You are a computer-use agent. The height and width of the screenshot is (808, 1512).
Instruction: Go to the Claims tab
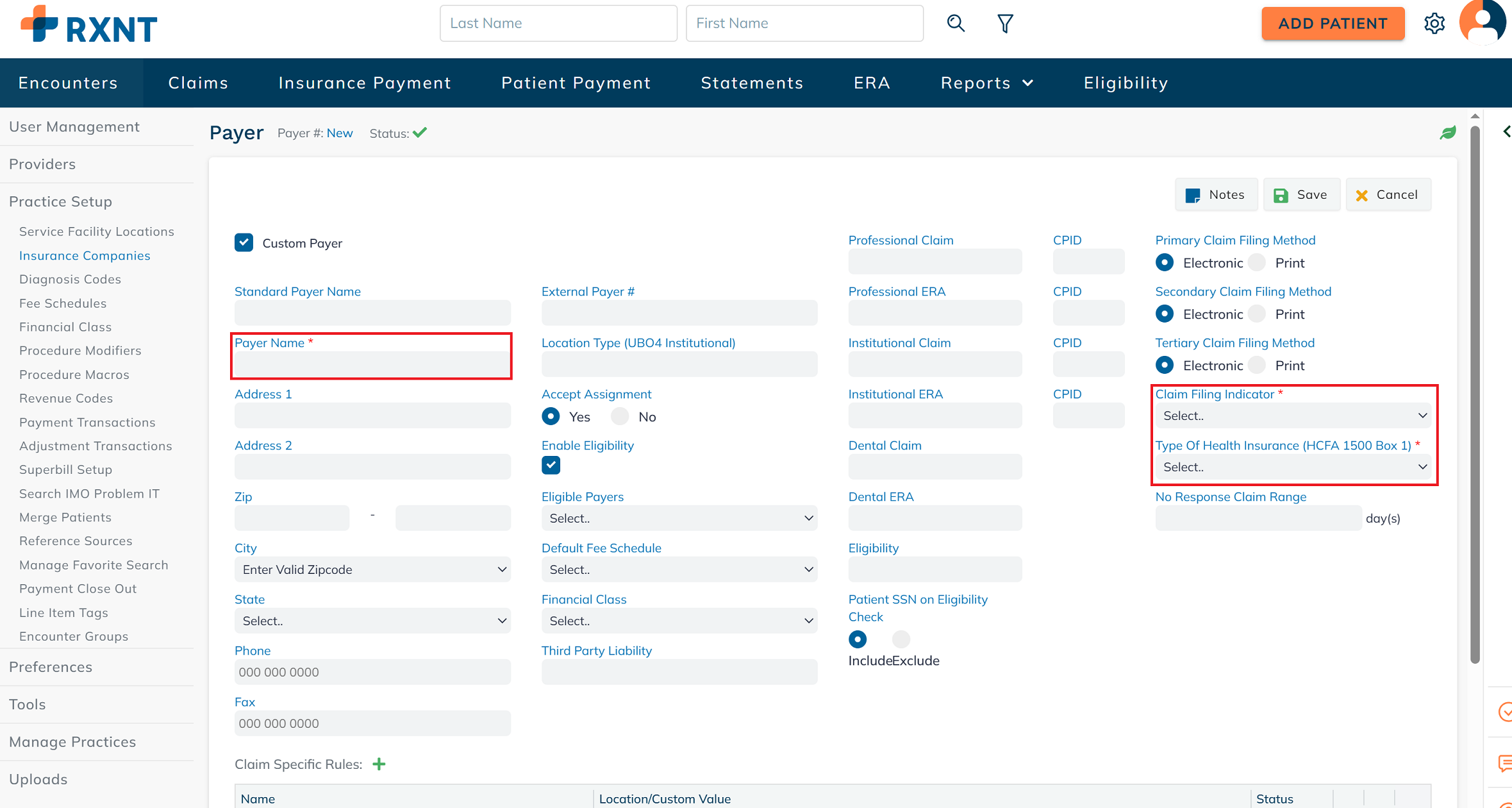point(198,83)
